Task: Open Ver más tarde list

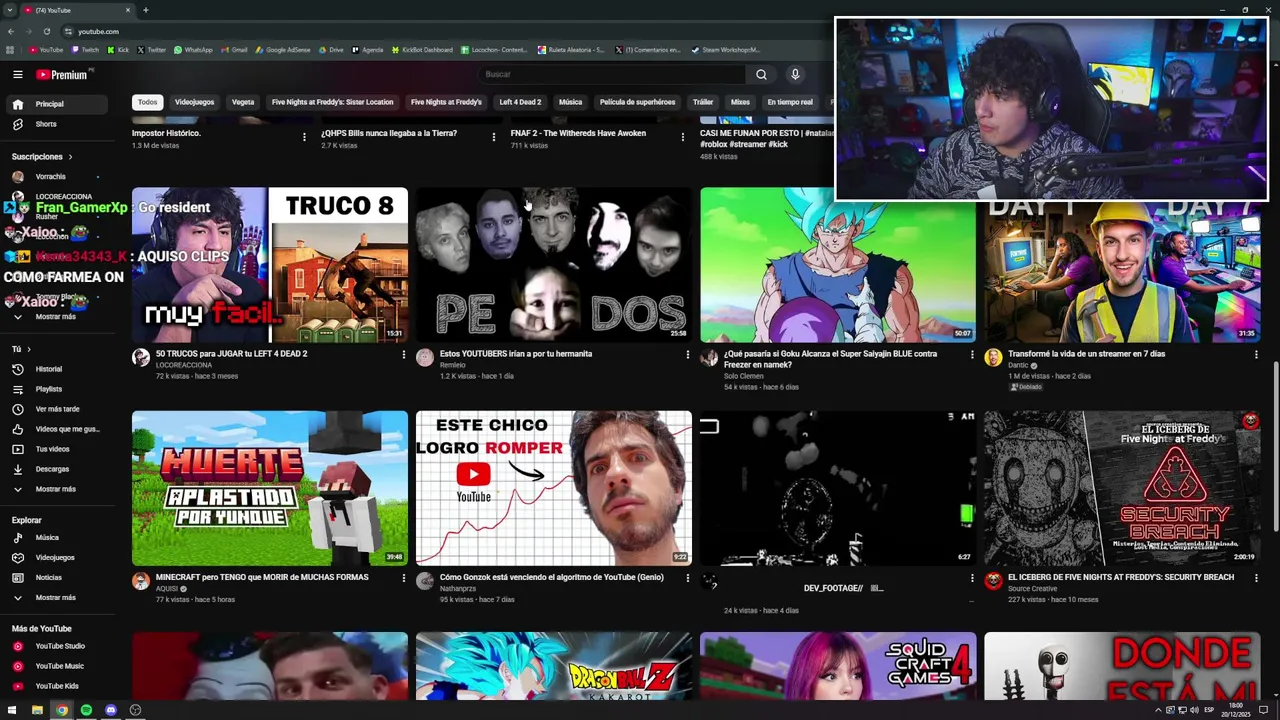Action: coord(57,409)
